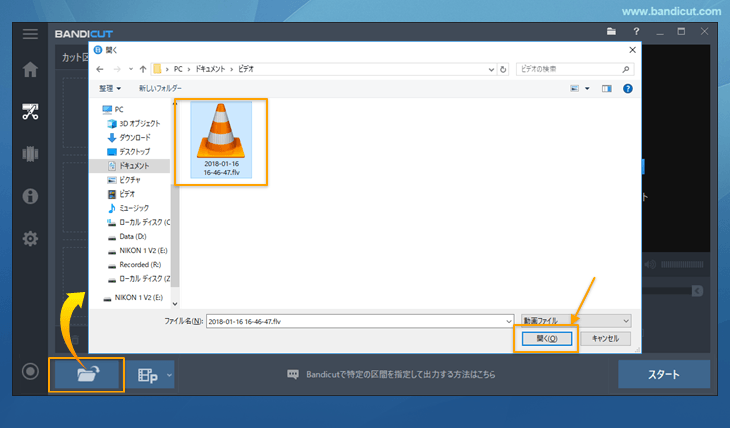Open the Bandicut hamburger menu
The image size is (730, 428).
pos(30,34)
